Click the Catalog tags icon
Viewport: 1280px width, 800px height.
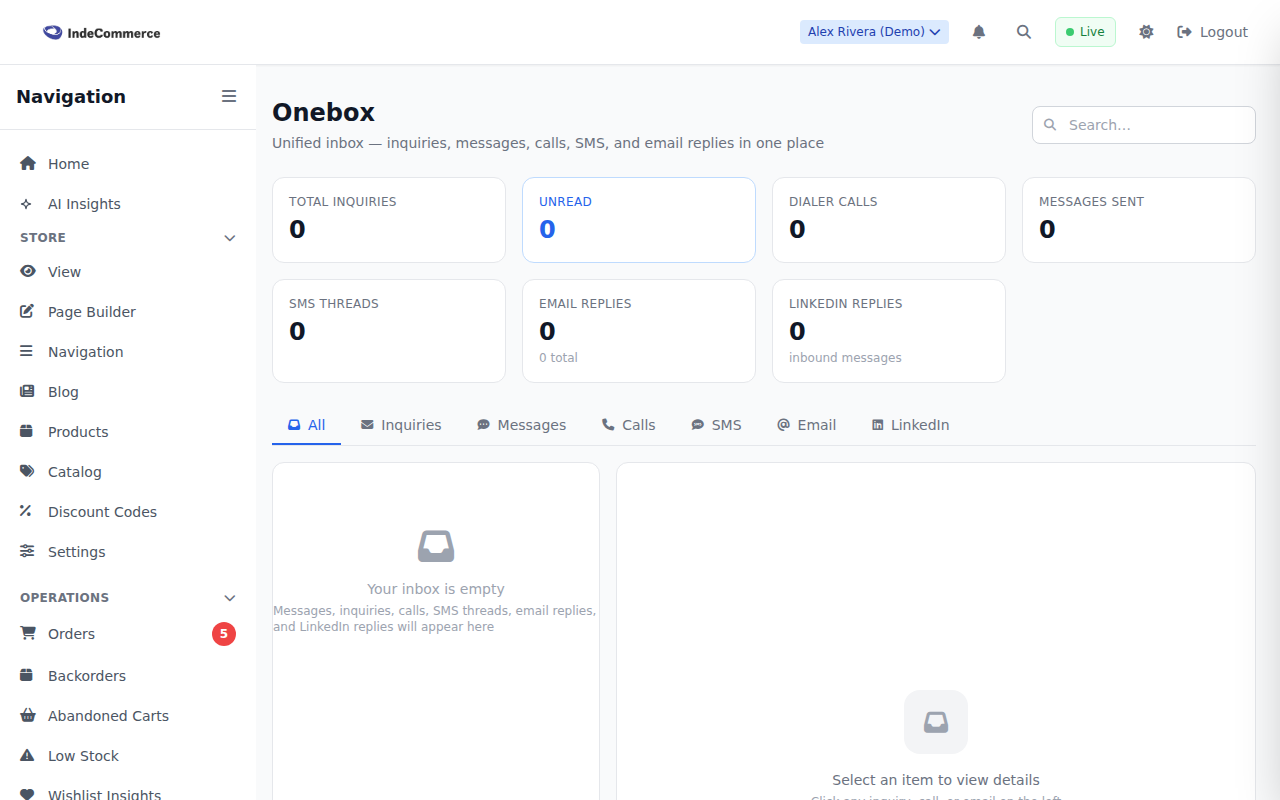[x=27, y=471]
